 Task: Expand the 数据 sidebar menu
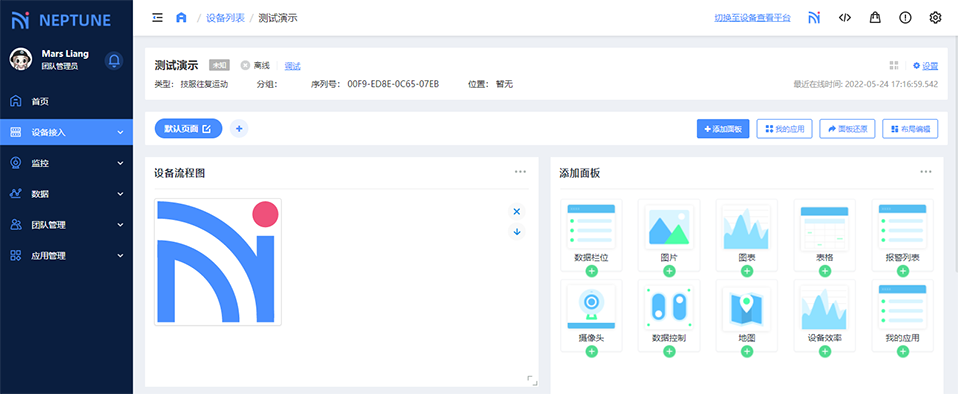pos(66,194)
